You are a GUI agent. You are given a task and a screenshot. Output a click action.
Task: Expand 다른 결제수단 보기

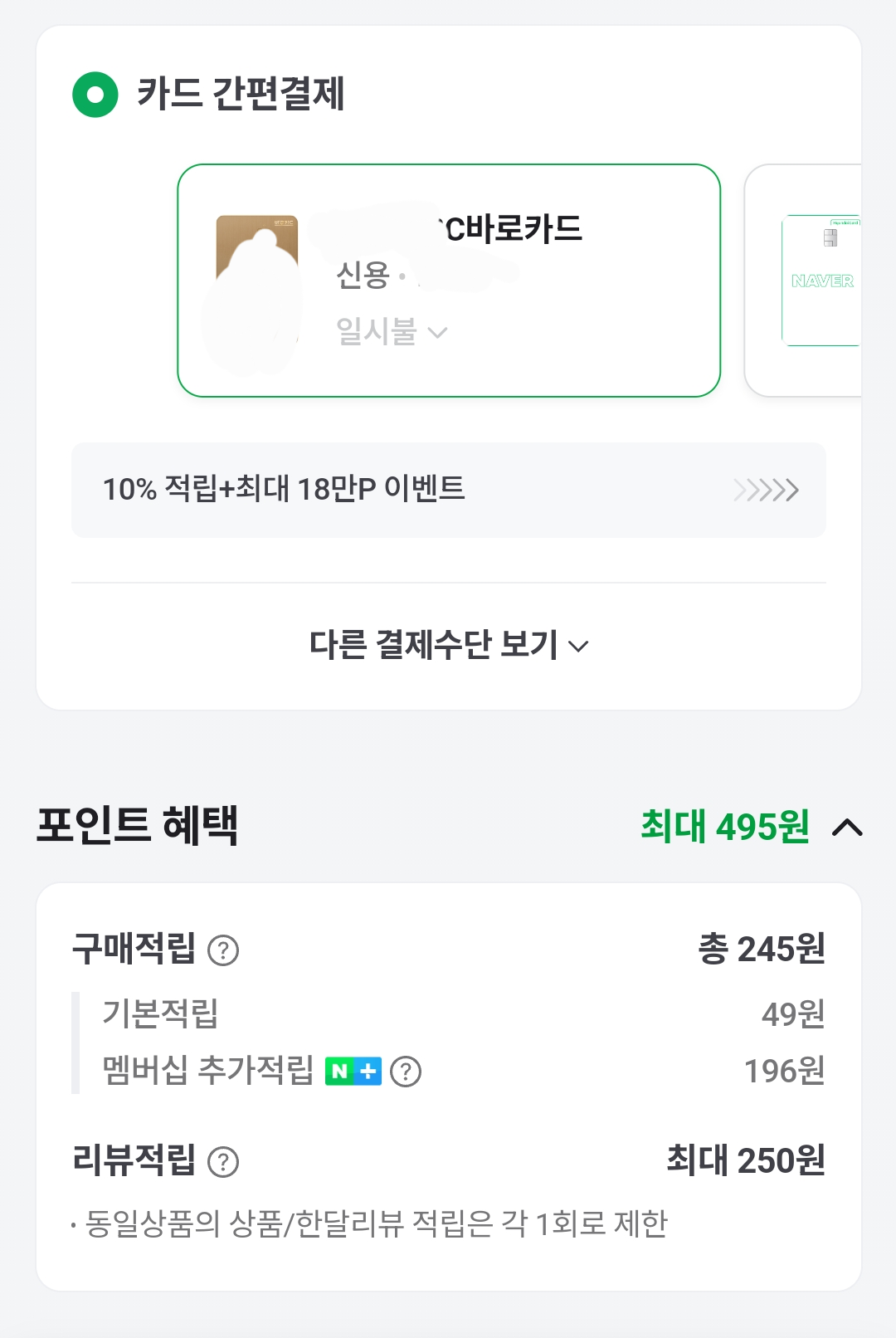coord(449,645)
